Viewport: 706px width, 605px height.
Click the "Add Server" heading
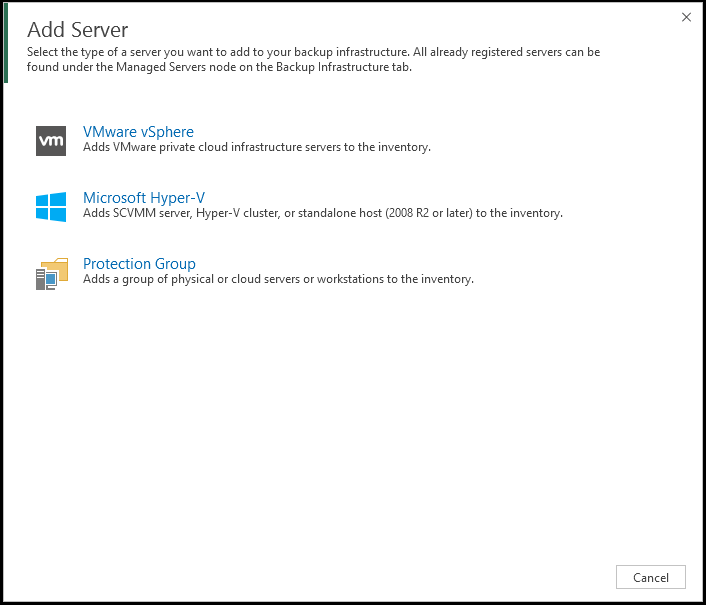pyautogui.click(x=77, y=30)
